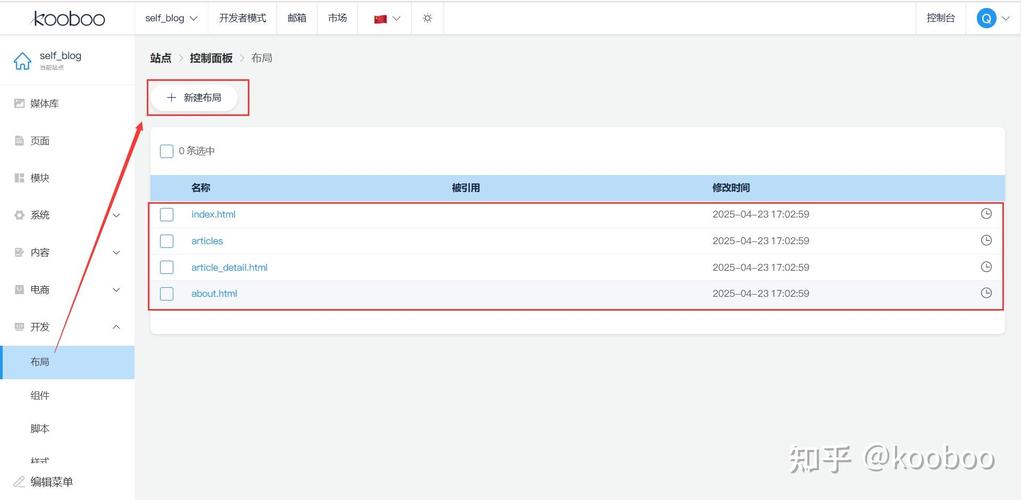Image resolution: width=1021 pixels, height=500 pixels.
Task: Click the self_blog site title in sidebar
Action: (61, 55)
